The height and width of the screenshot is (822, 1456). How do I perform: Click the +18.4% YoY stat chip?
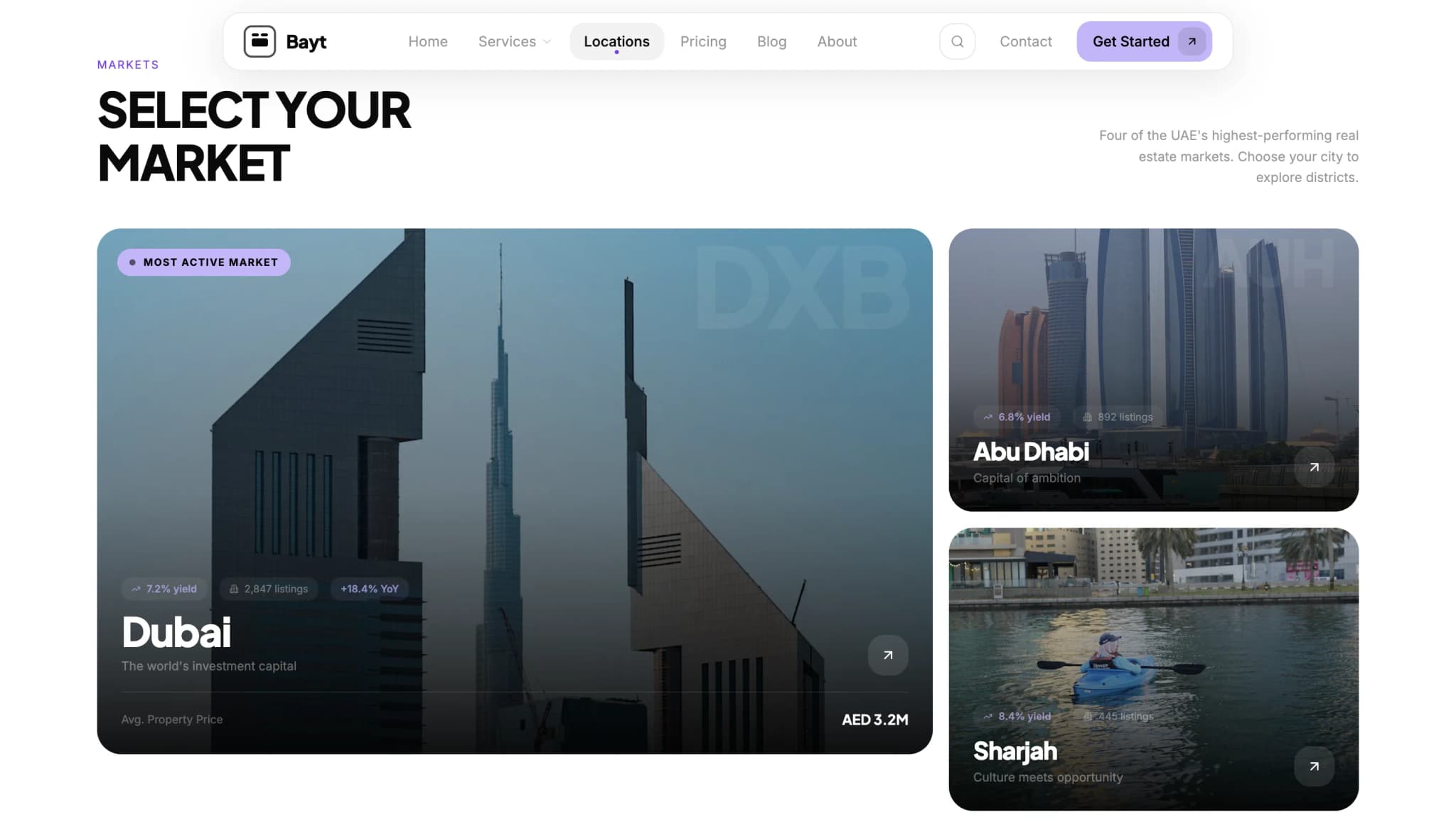[x=369, y=589]
